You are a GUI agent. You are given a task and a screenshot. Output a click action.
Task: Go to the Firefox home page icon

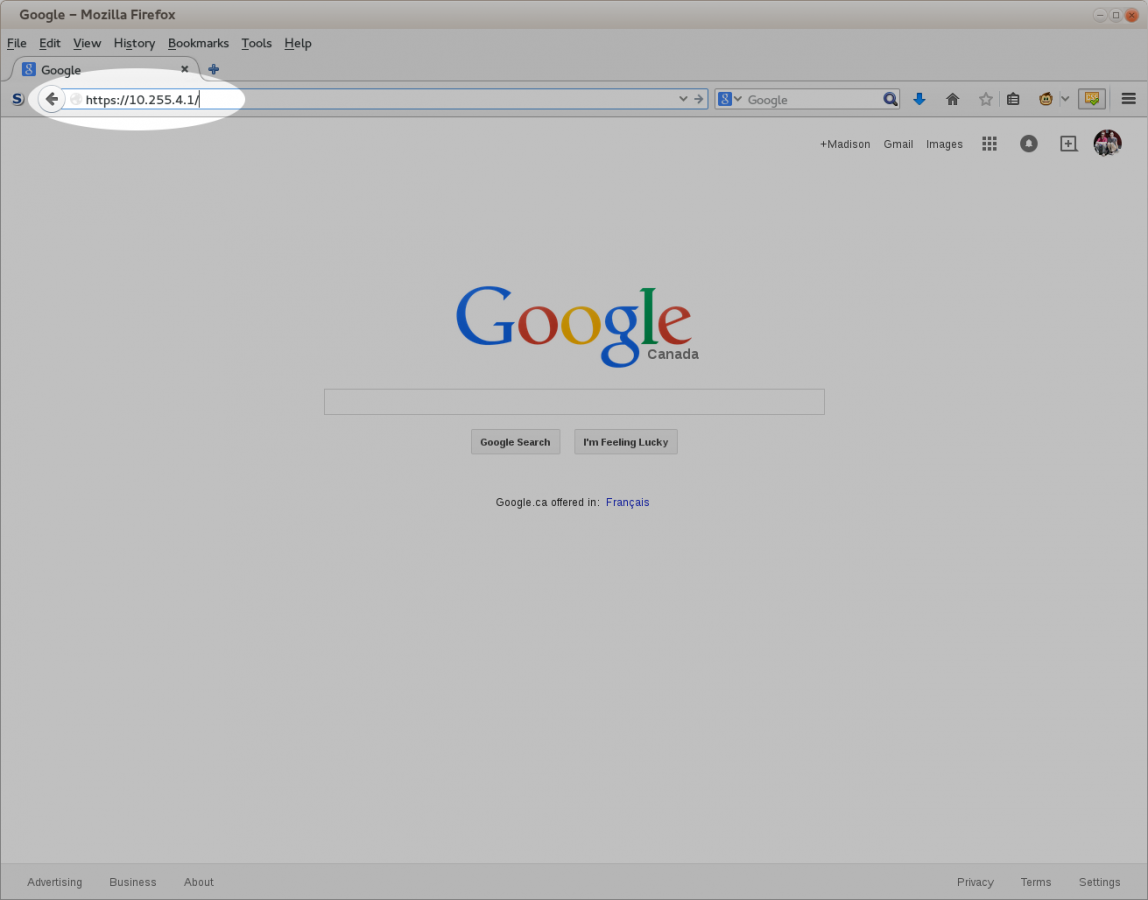pos(952,99)
